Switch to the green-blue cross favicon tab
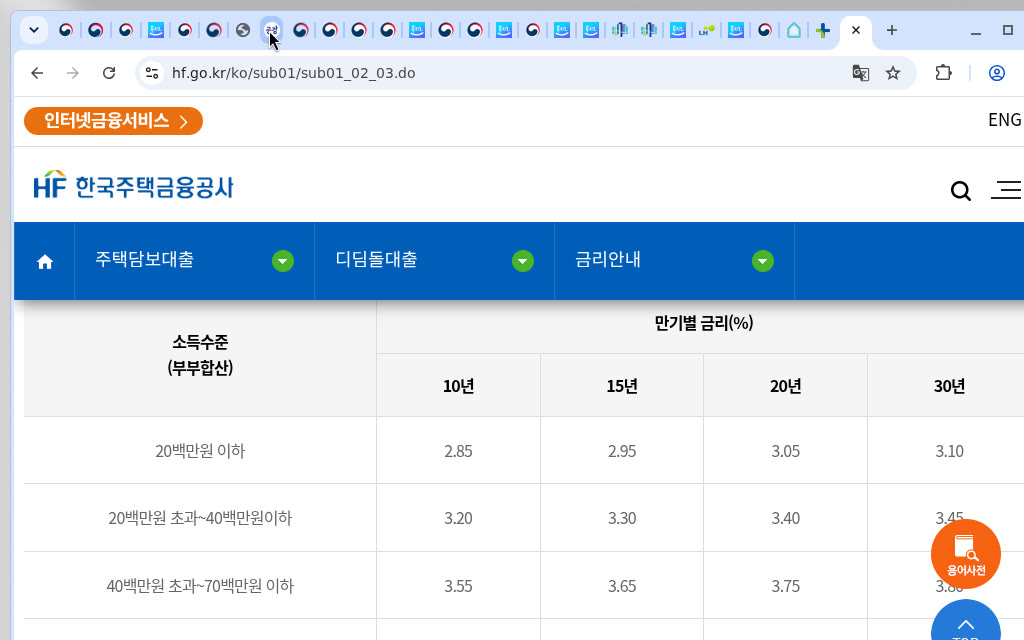The height and width of the screenshot is (640, 1024). click(x=823, y=30)
